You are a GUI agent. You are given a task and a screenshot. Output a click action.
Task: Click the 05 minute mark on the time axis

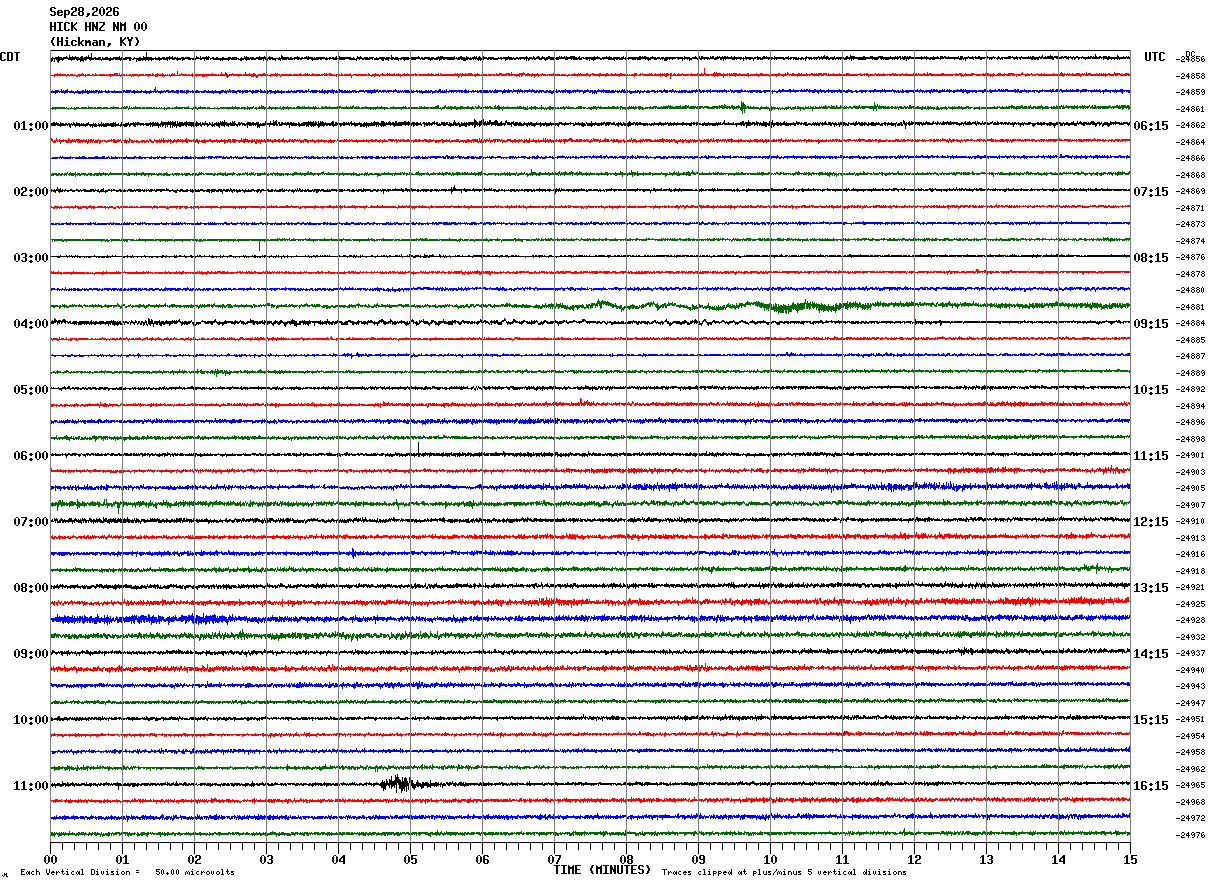[410, 859]
